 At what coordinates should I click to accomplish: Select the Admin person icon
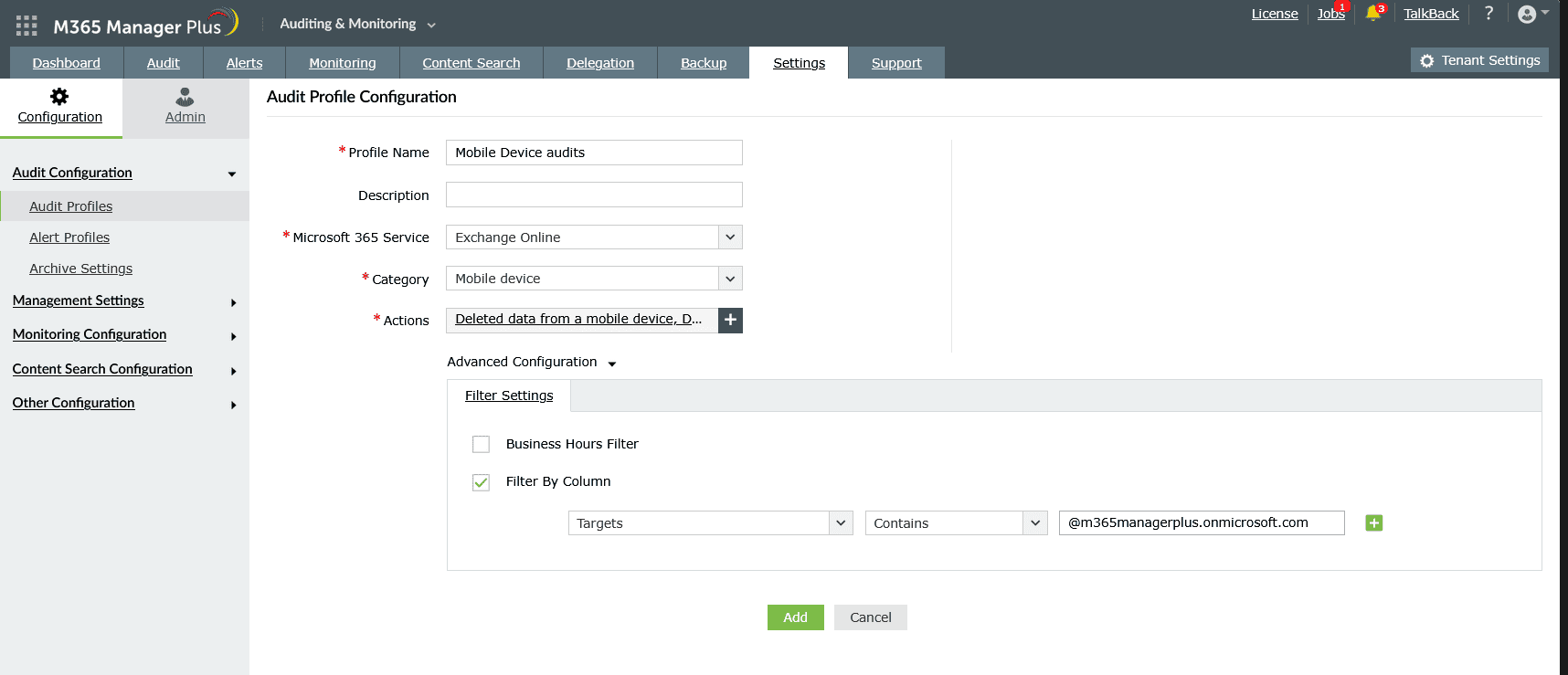(x=185, y=97)
